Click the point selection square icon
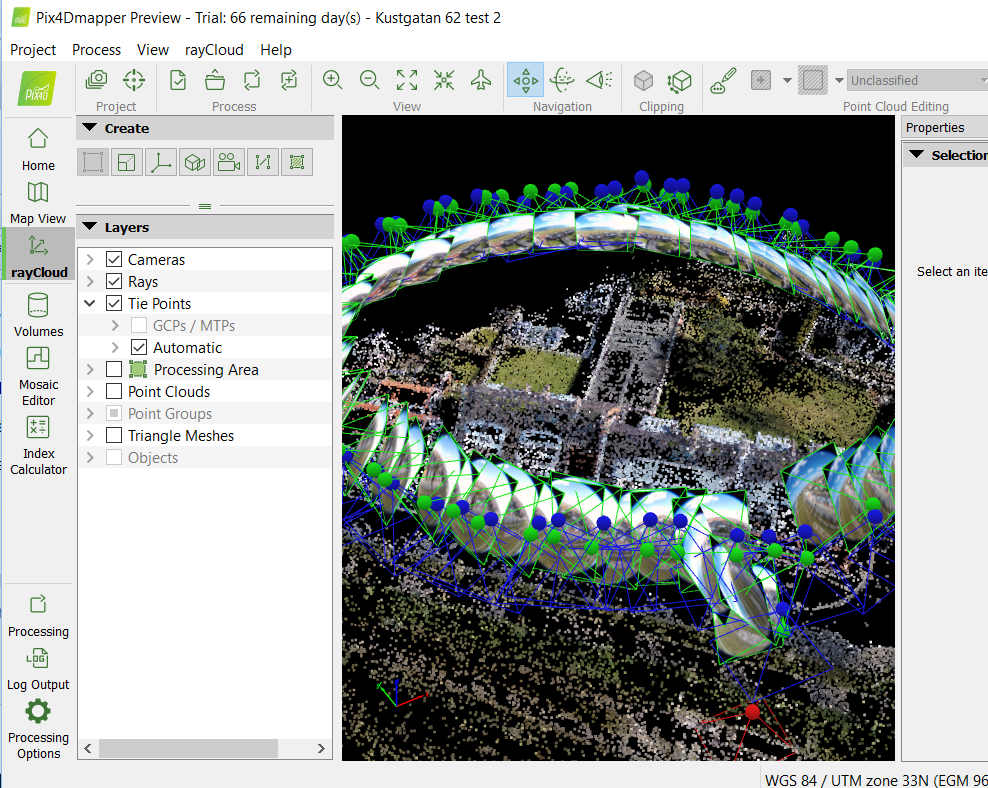This screenshot has width=988, height=788. pos(761,80)
